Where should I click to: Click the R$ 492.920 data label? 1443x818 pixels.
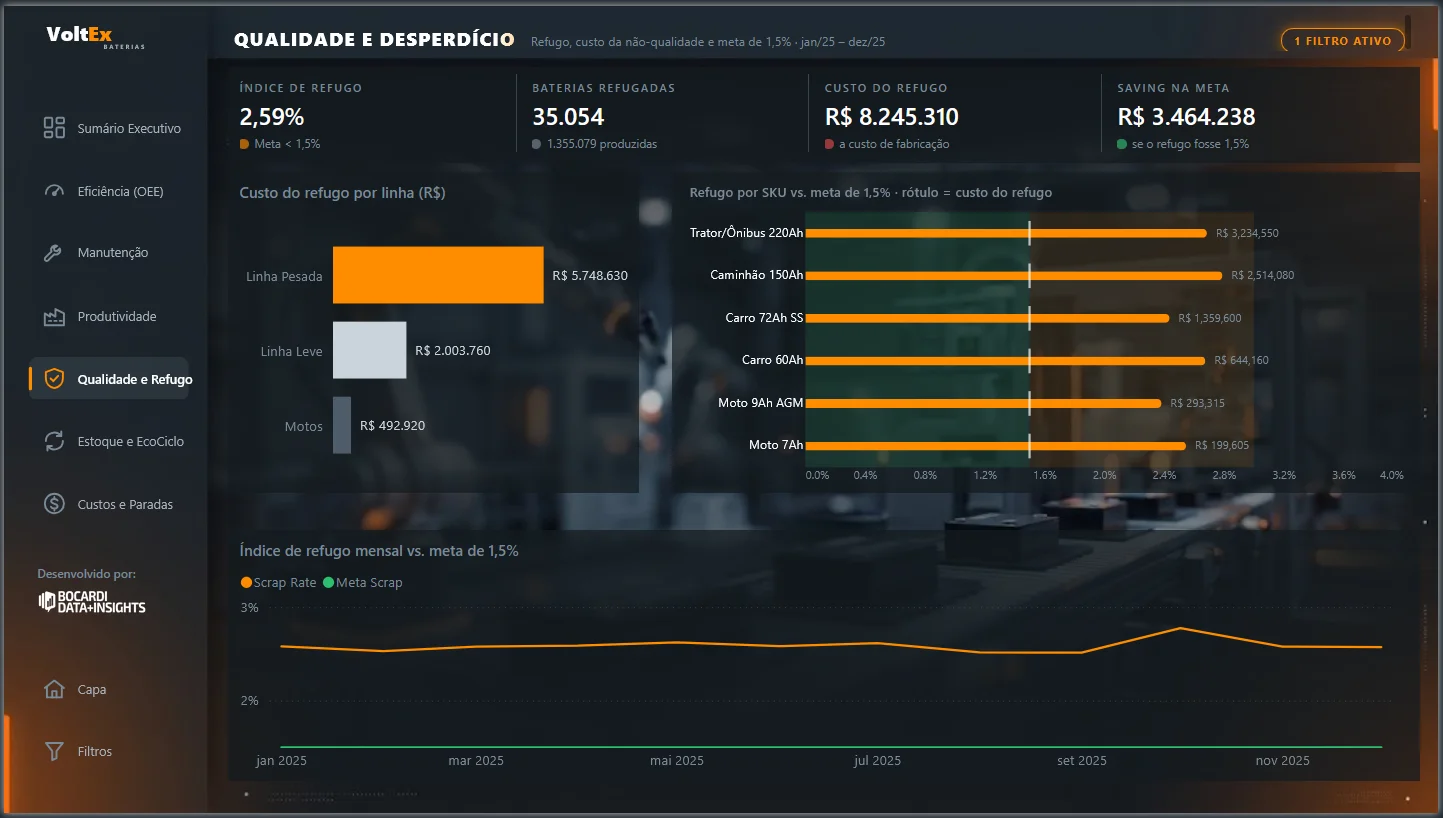pos(392,425)
